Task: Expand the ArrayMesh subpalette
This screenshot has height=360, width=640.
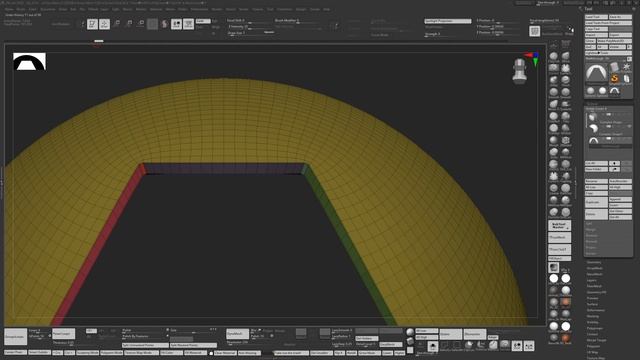Action: pyautogui.click(x=595, y=268)
